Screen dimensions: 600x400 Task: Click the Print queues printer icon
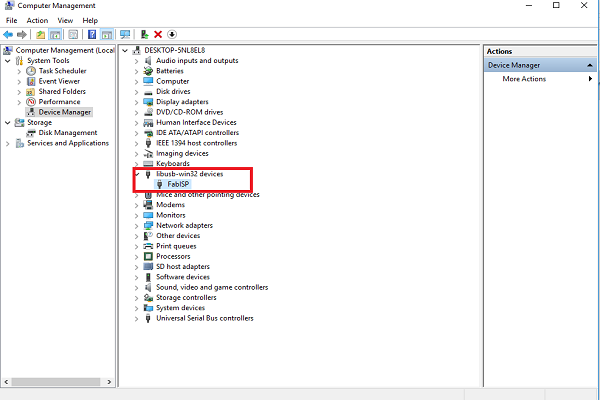(x=148, y=246)
